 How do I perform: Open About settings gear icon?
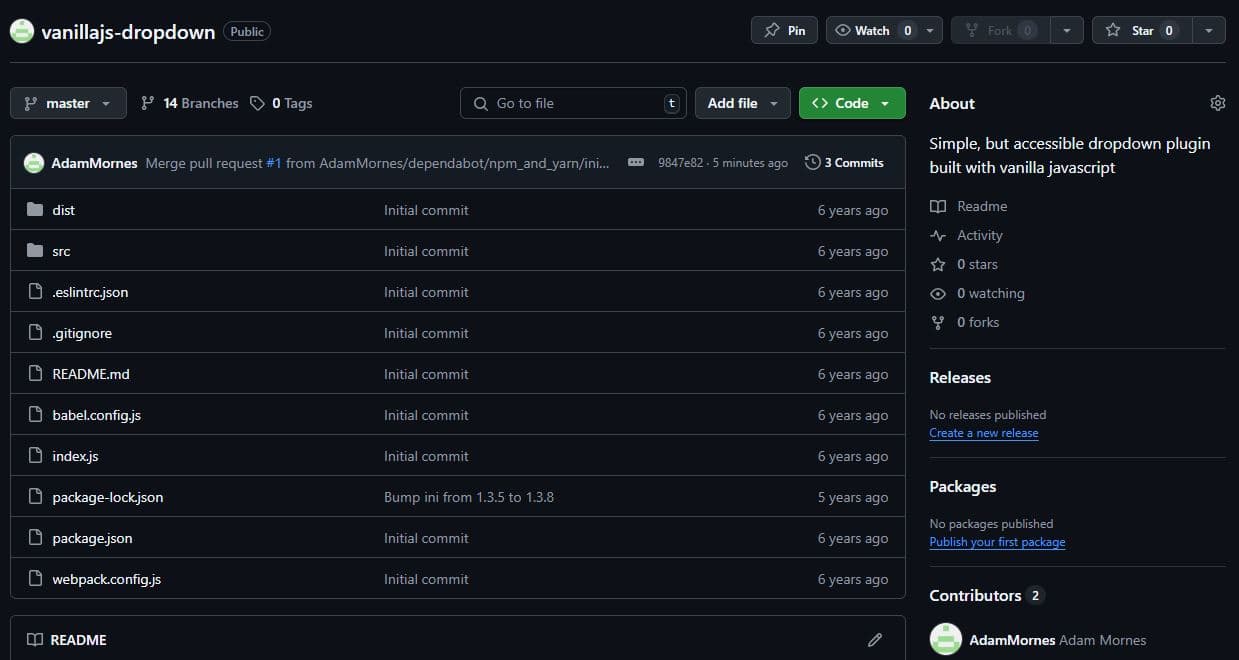[x=1217, y=103]
